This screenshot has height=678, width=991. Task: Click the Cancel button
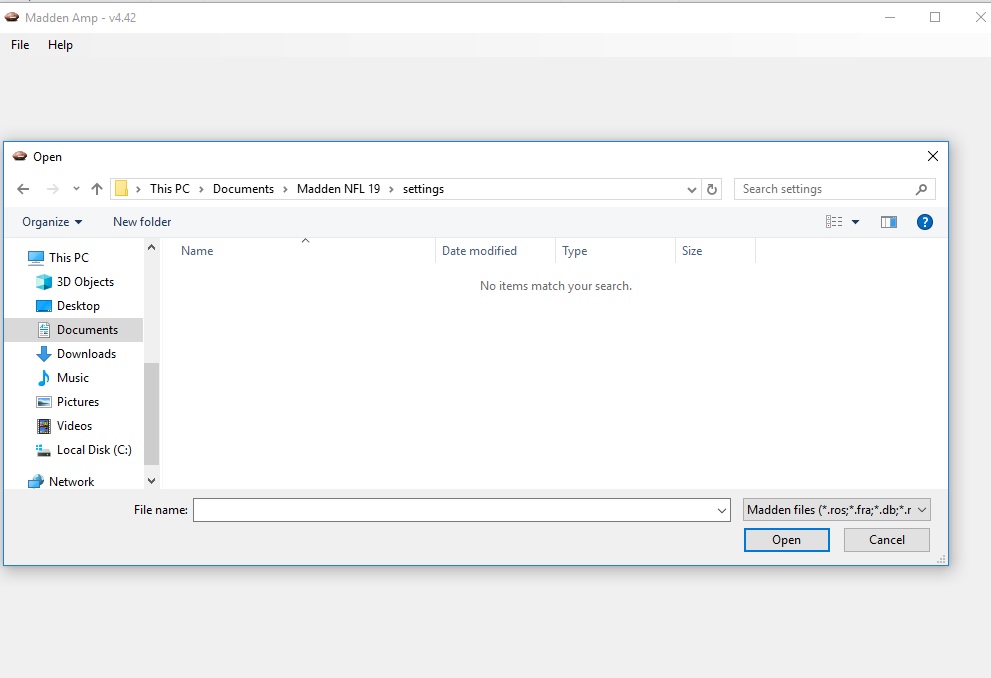click(x=887, y=540)
